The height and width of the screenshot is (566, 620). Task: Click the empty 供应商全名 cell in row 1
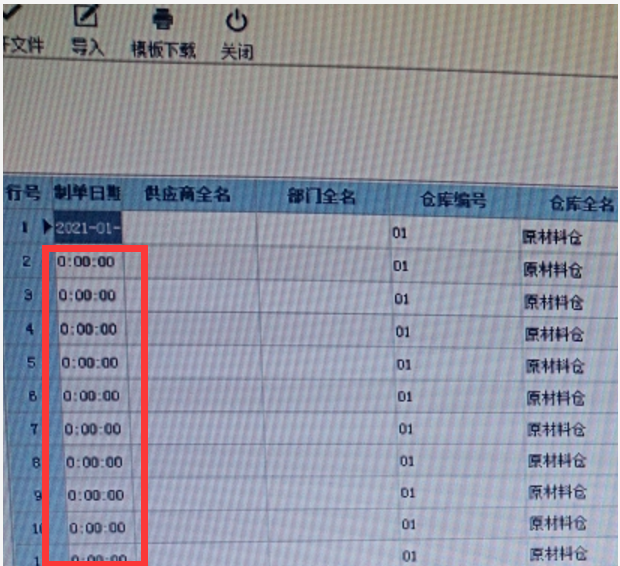click(x=190, y=229)
